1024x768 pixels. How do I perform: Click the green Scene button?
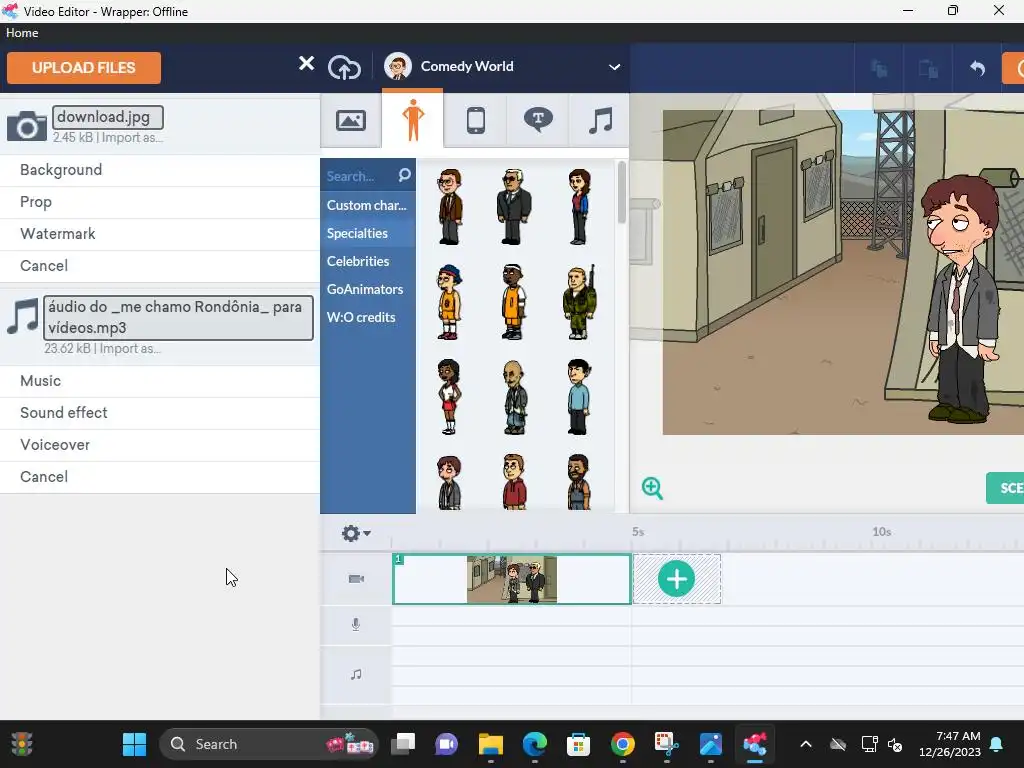1005,488
